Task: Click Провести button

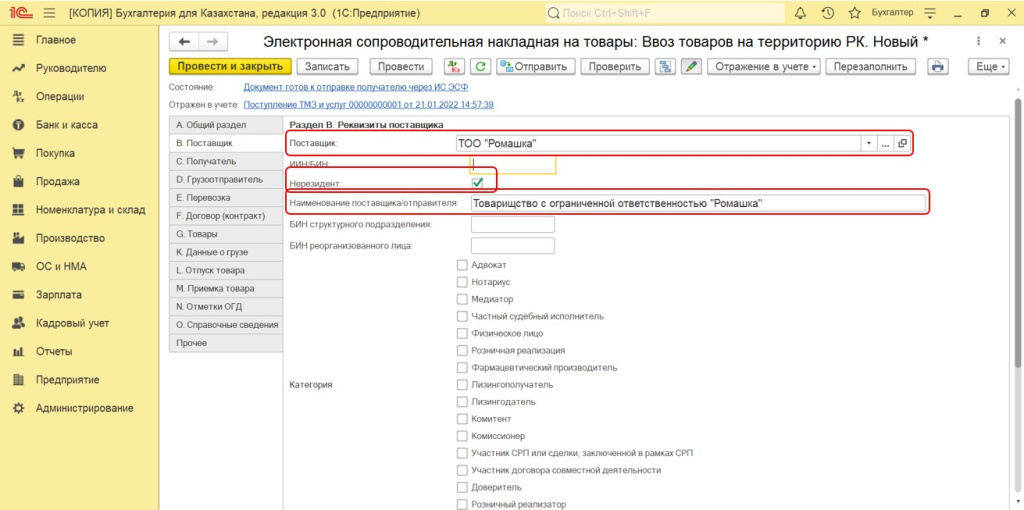Action: [x=401, y=67]
